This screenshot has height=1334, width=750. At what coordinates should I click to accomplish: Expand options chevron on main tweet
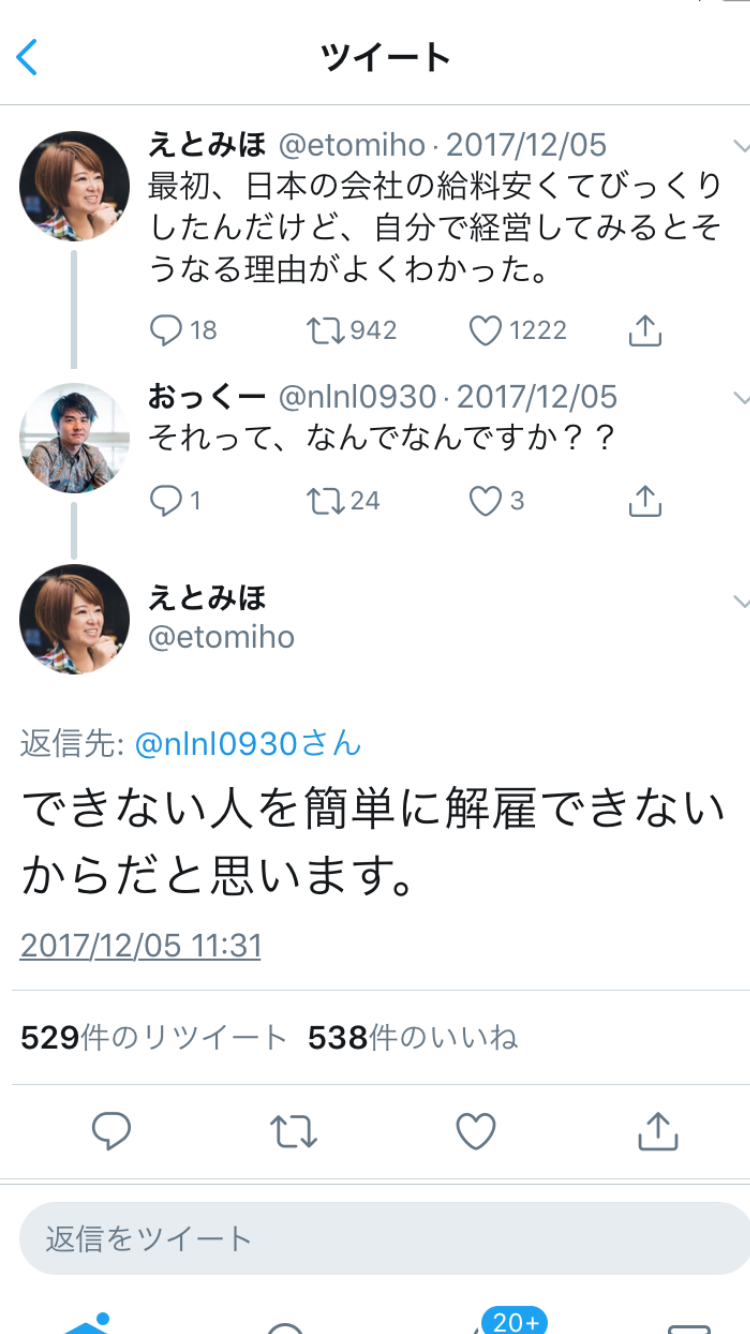(741, 601)
